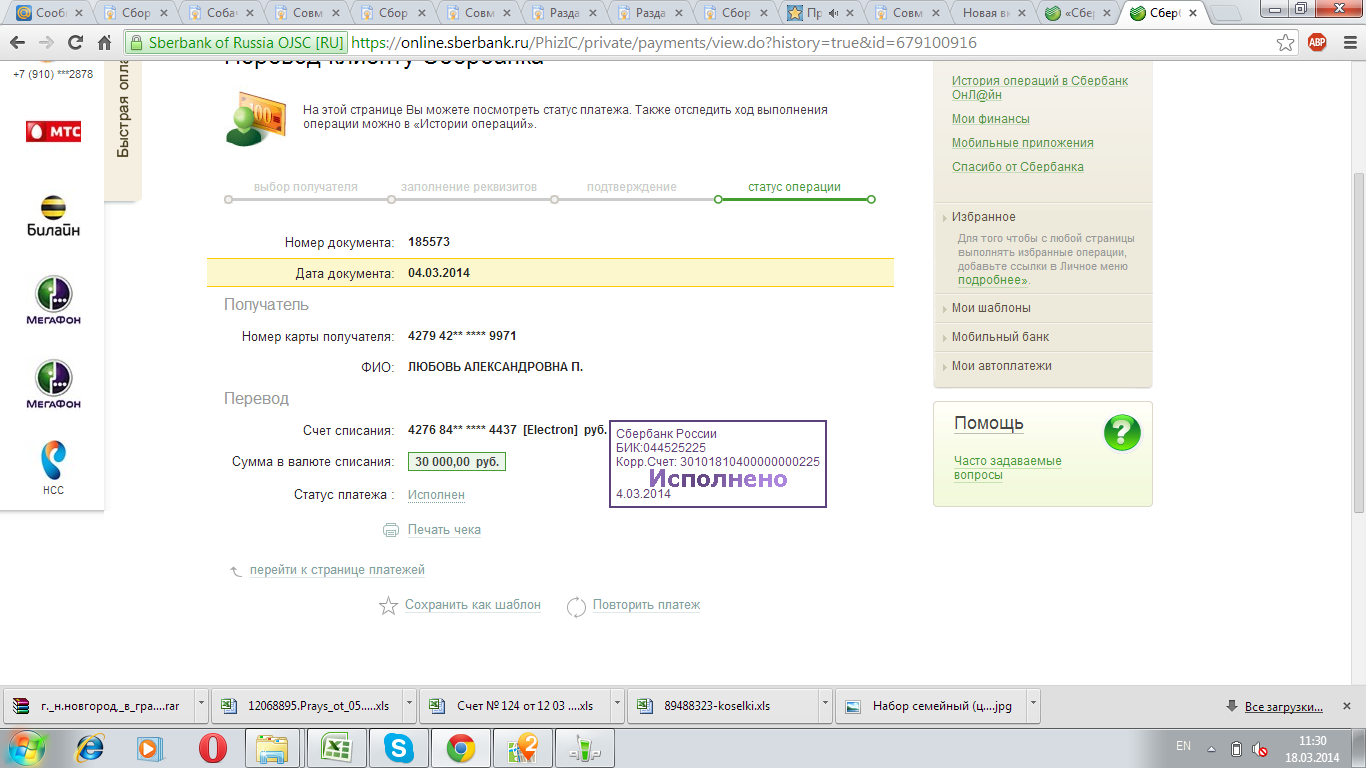Open История операций в Сбербанк ОнЛ@йн link
1366x768 pixels.
point(1040,88)
